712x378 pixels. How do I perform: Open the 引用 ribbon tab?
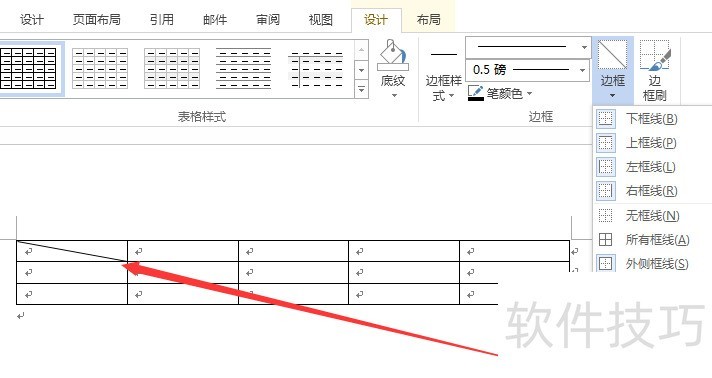click(x=162, y=20)
